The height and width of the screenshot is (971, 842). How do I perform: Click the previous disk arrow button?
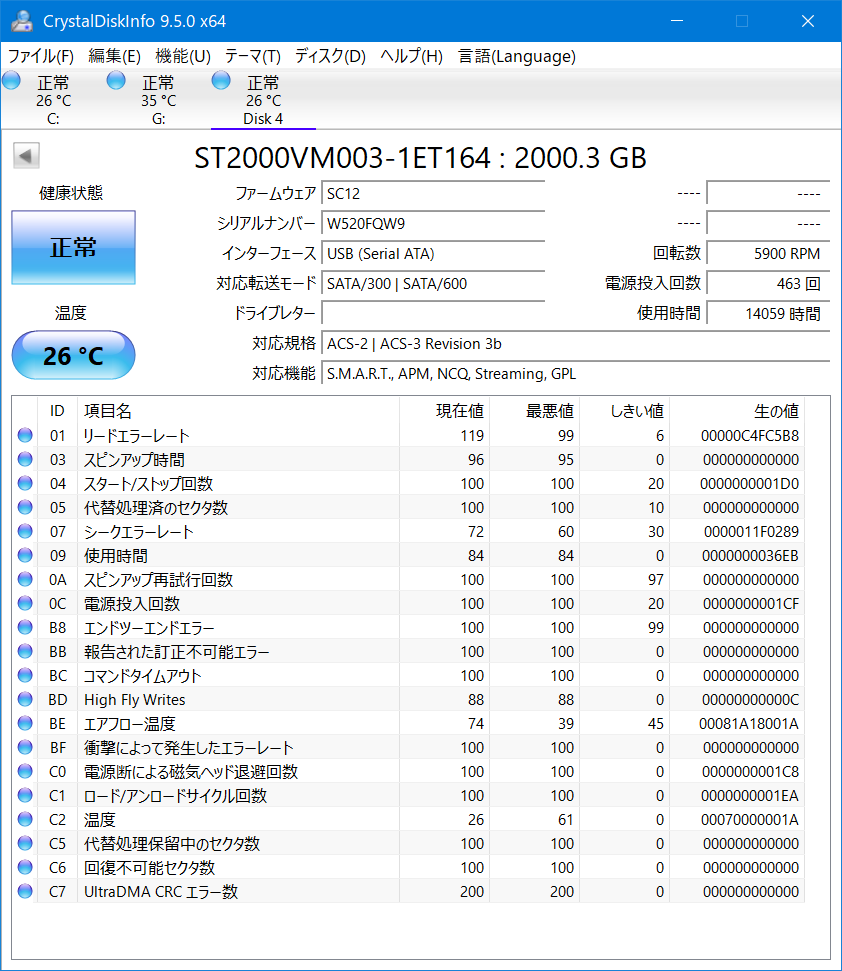pyautogui.click(x=26, y=155)
